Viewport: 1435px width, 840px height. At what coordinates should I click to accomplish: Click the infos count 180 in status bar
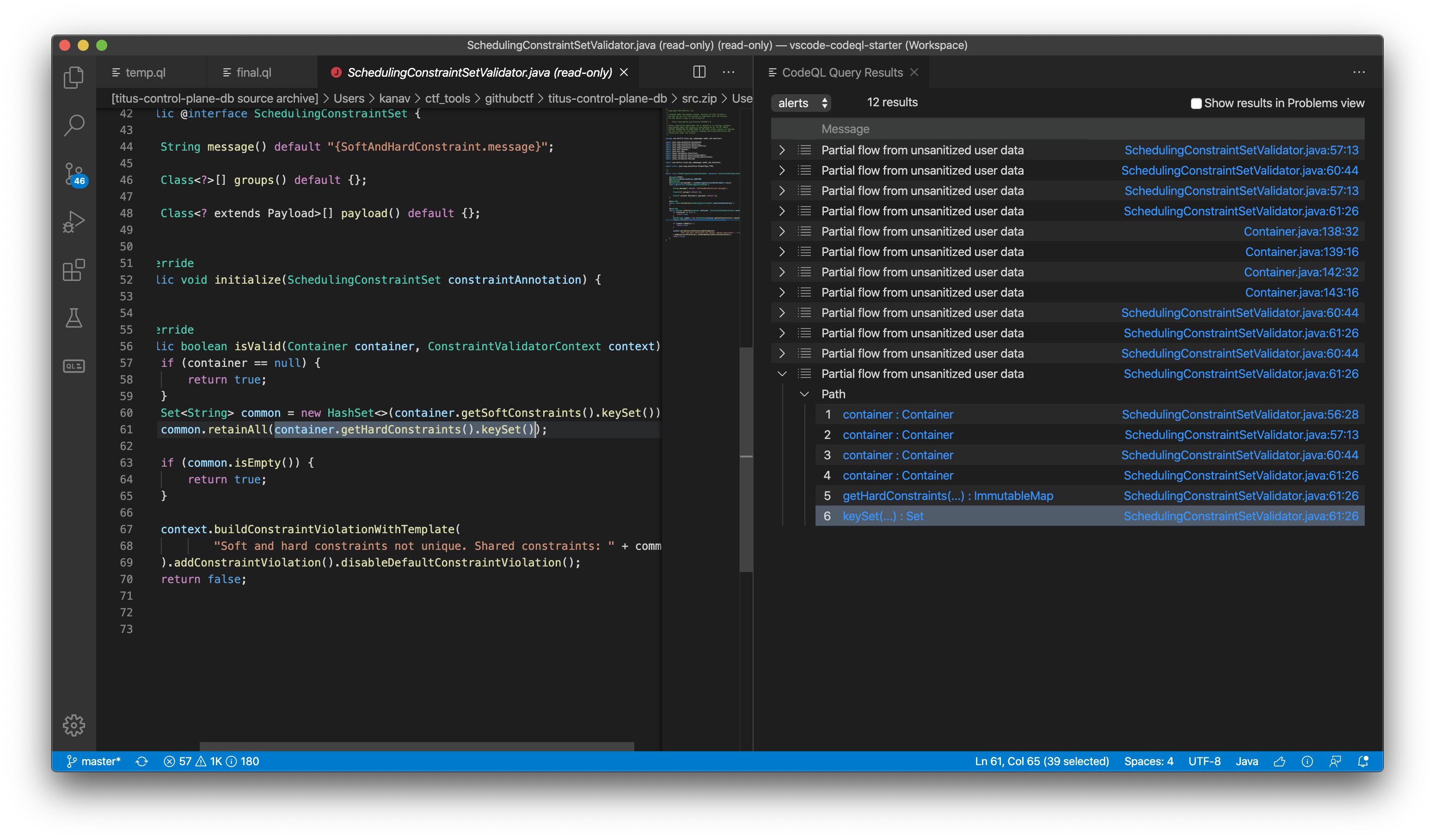click(x=243, y=761)
